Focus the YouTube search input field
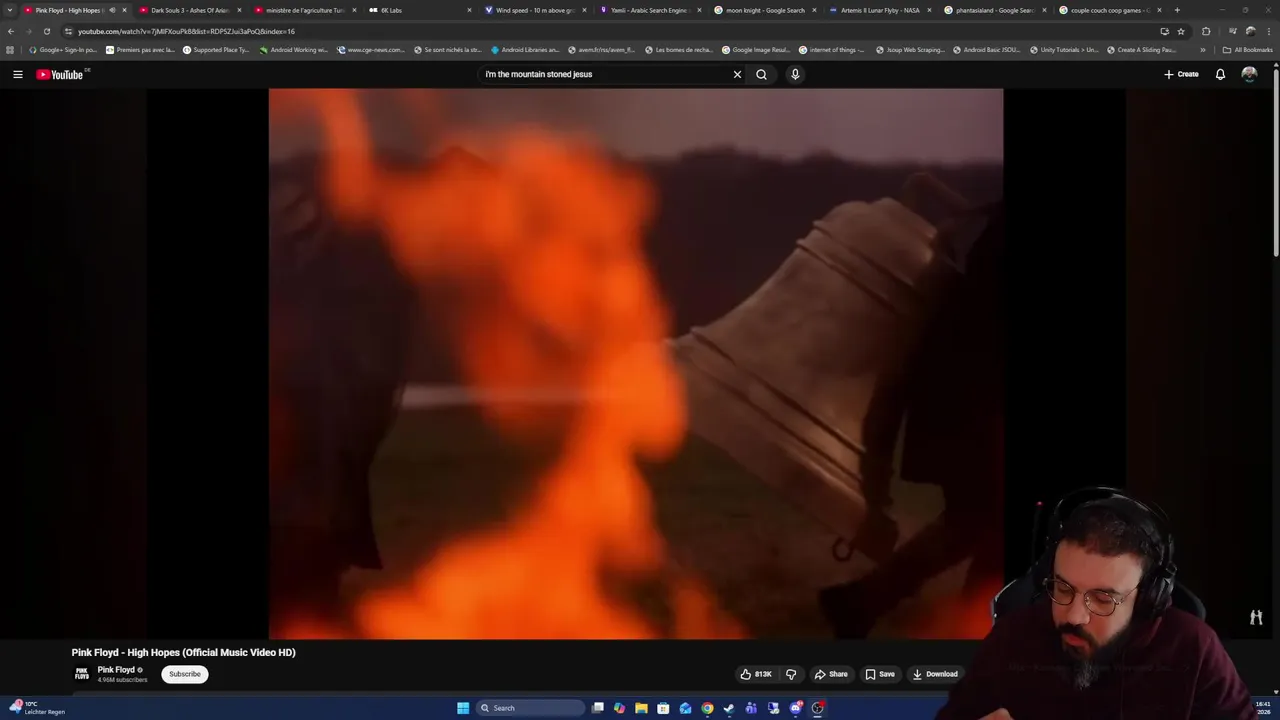The height and width of the screenshot is (720, 1280). click(605, 74)
